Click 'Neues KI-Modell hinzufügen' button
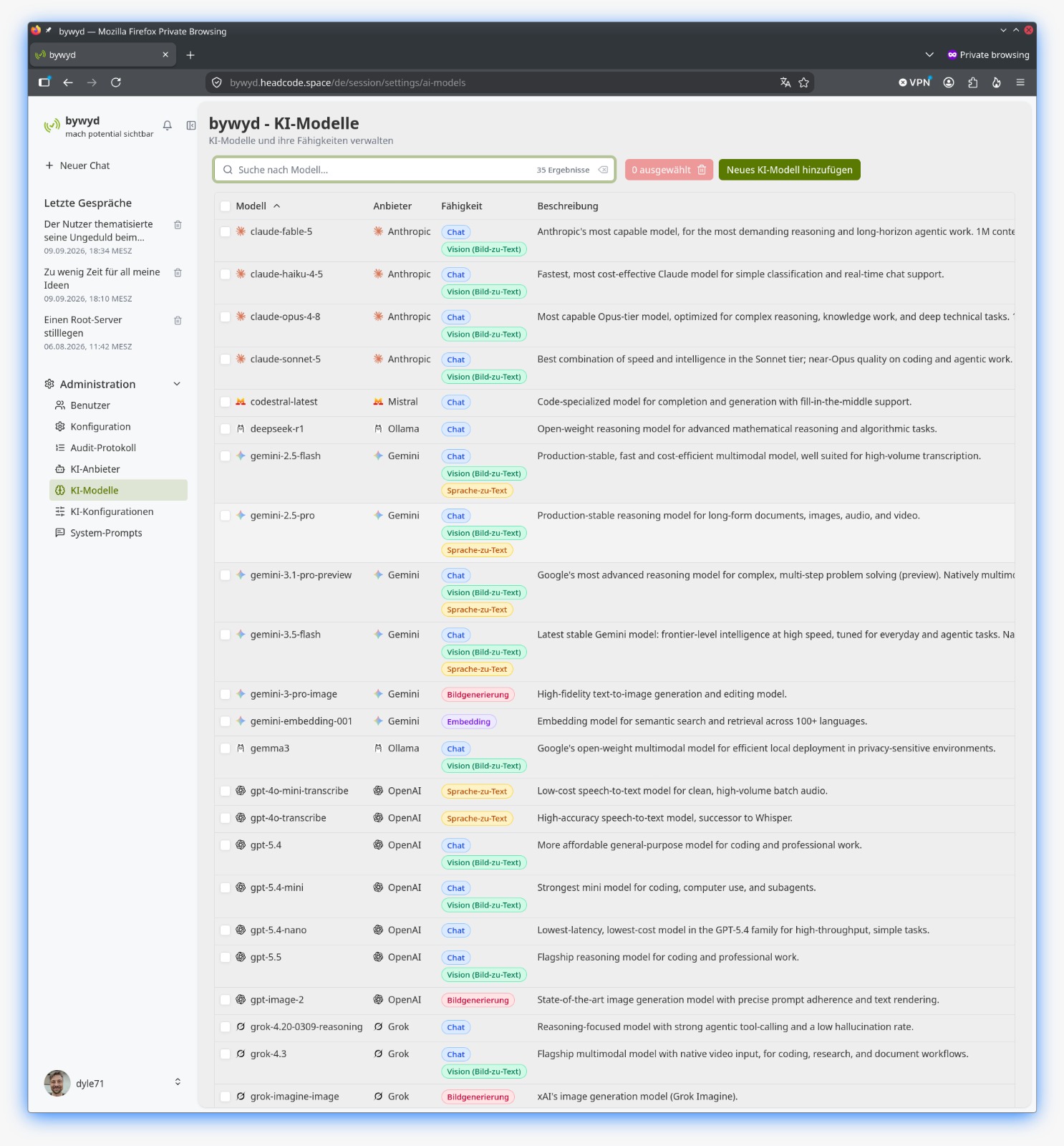Viewport: 1064px width, 1146px height. (789, 170)
